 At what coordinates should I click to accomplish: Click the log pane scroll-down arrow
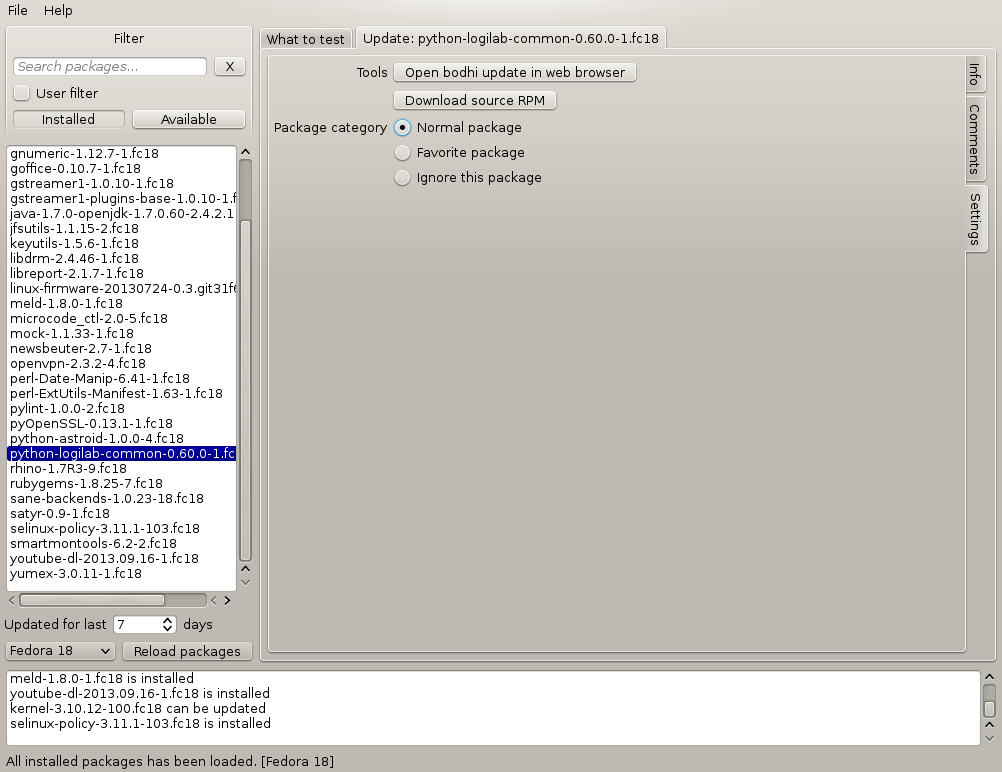click(x=989, y=739)
